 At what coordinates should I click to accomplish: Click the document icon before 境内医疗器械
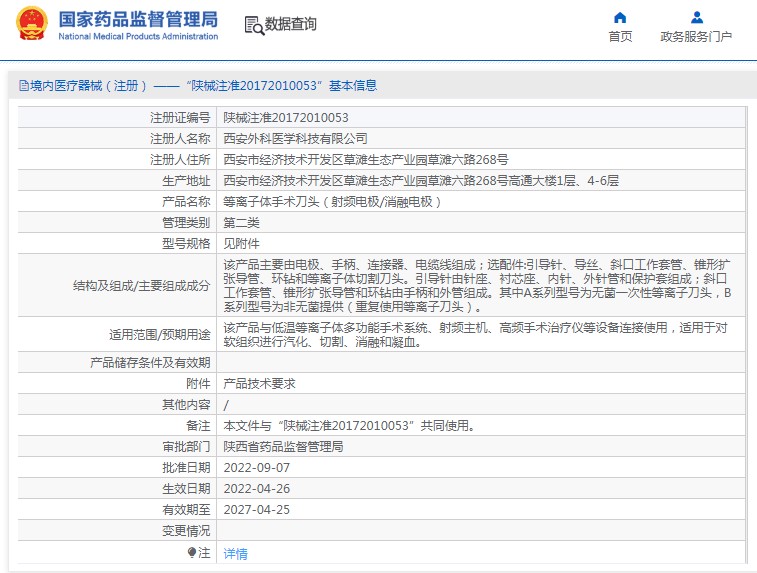(24, 86)
